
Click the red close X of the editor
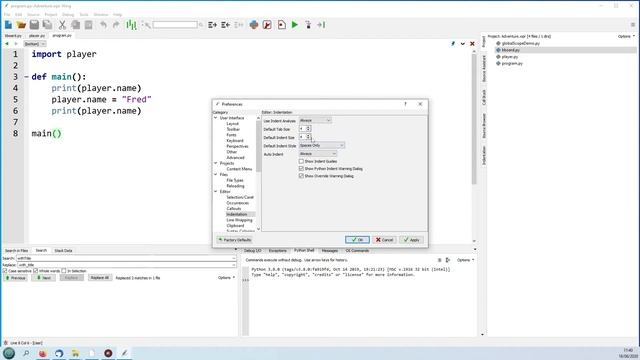[x=472, y=44]
